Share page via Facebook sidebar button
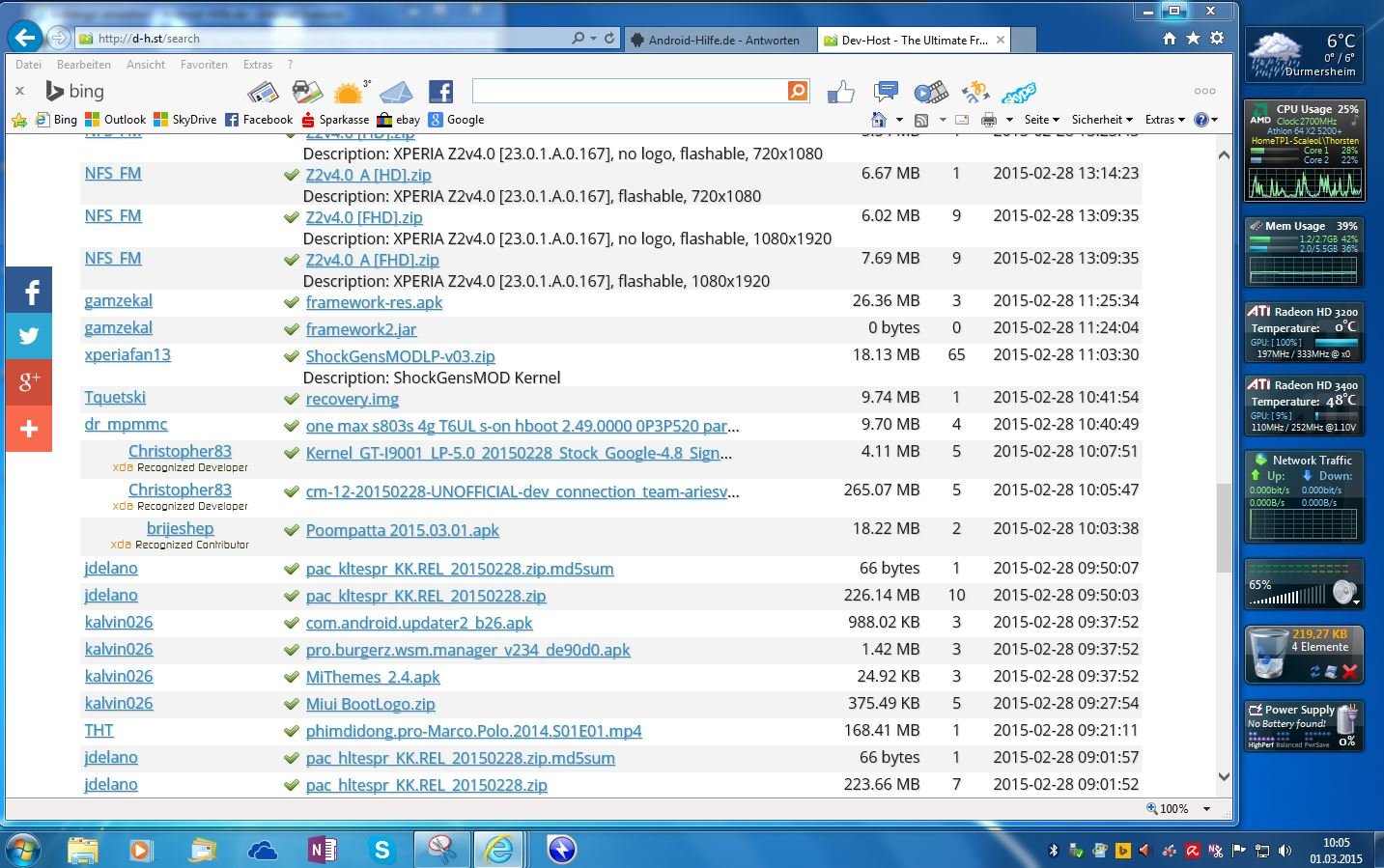Image resolution: width=1384 pixels, height=868 pixels. pyautogui.click(x=29, y=292)
